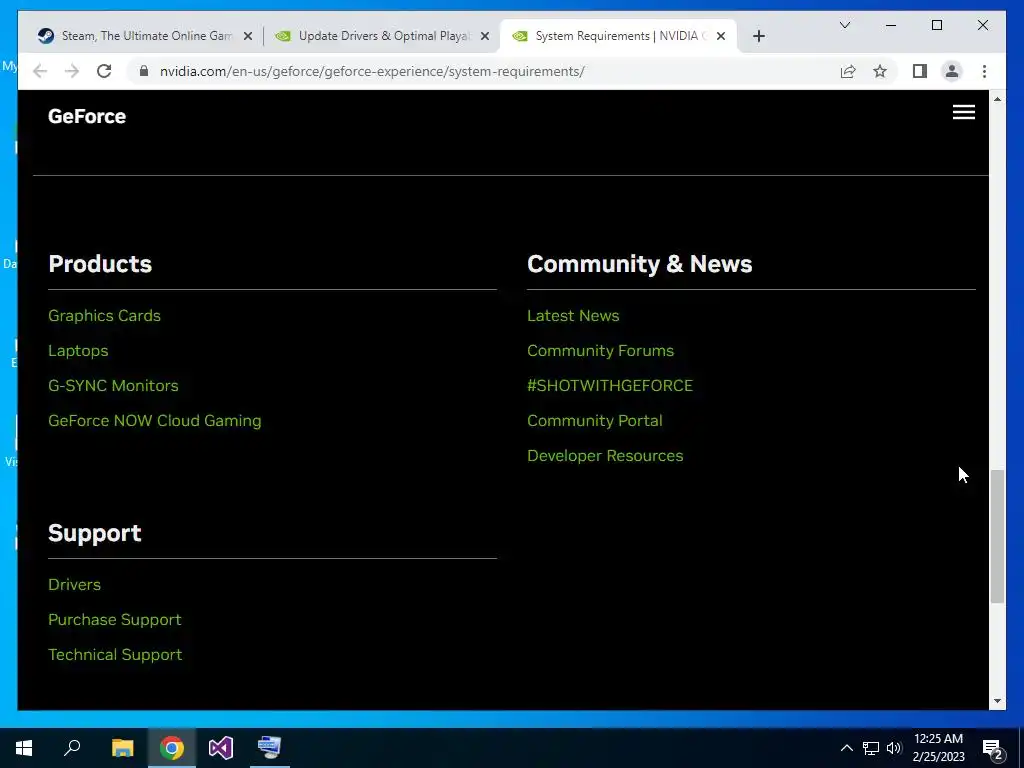Show hidden system tray icons
The image size is (1024, 768).
click(846, 748)
